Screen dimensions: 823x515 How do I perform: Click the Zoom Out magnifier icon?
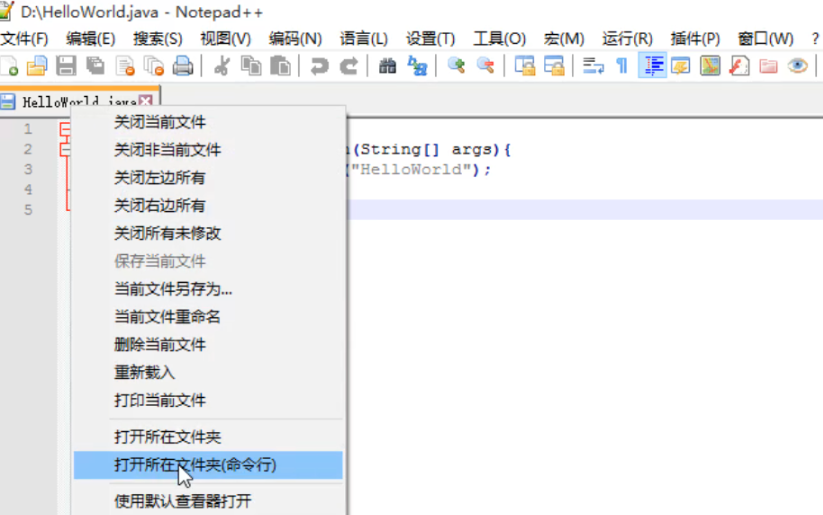486,66
